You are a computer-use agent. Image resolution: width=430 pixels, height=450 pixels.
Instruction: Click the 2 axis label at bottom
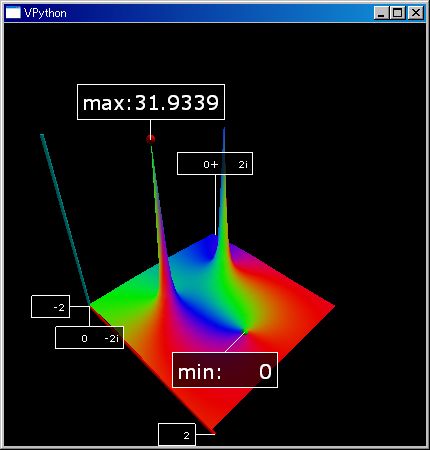click(177, 435)
